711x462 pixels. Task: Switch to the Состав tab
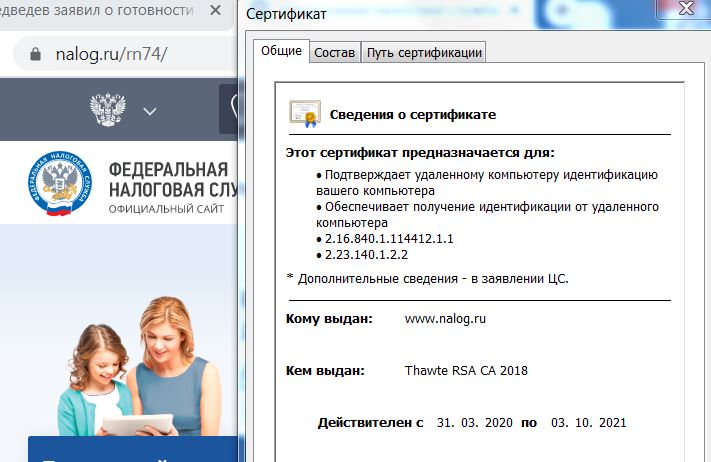[x=335, y=53]
